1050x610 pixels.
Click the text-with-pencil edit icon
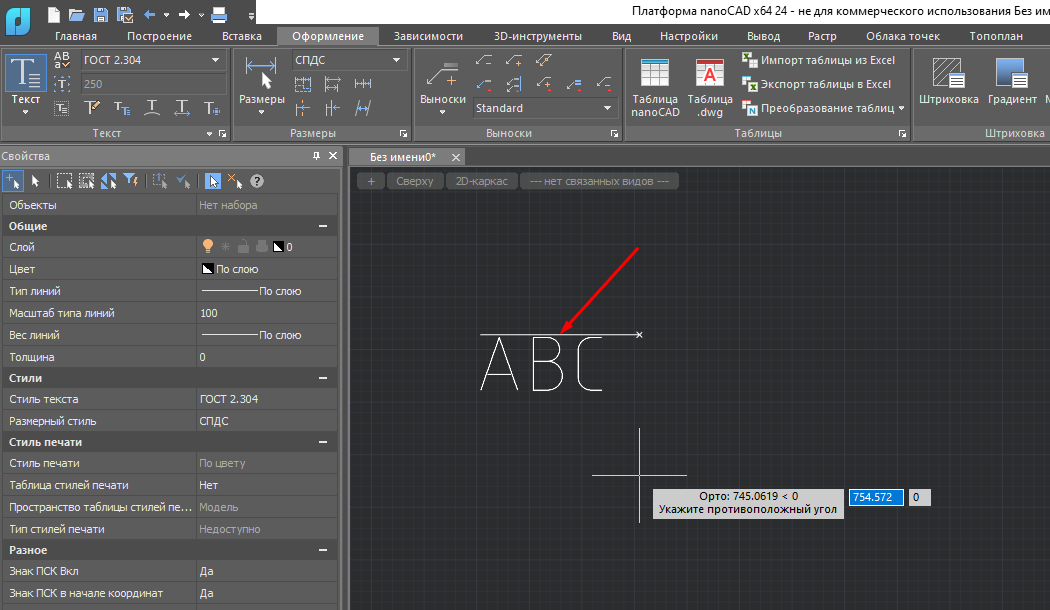coord(92,108)
